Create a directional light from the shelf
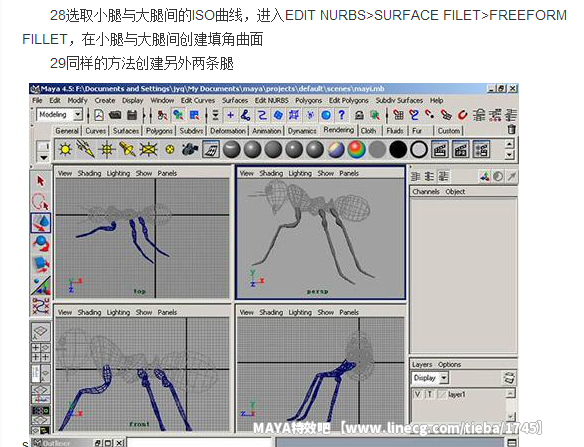Screen dimensions: 584x447 (x=86, y=149)
